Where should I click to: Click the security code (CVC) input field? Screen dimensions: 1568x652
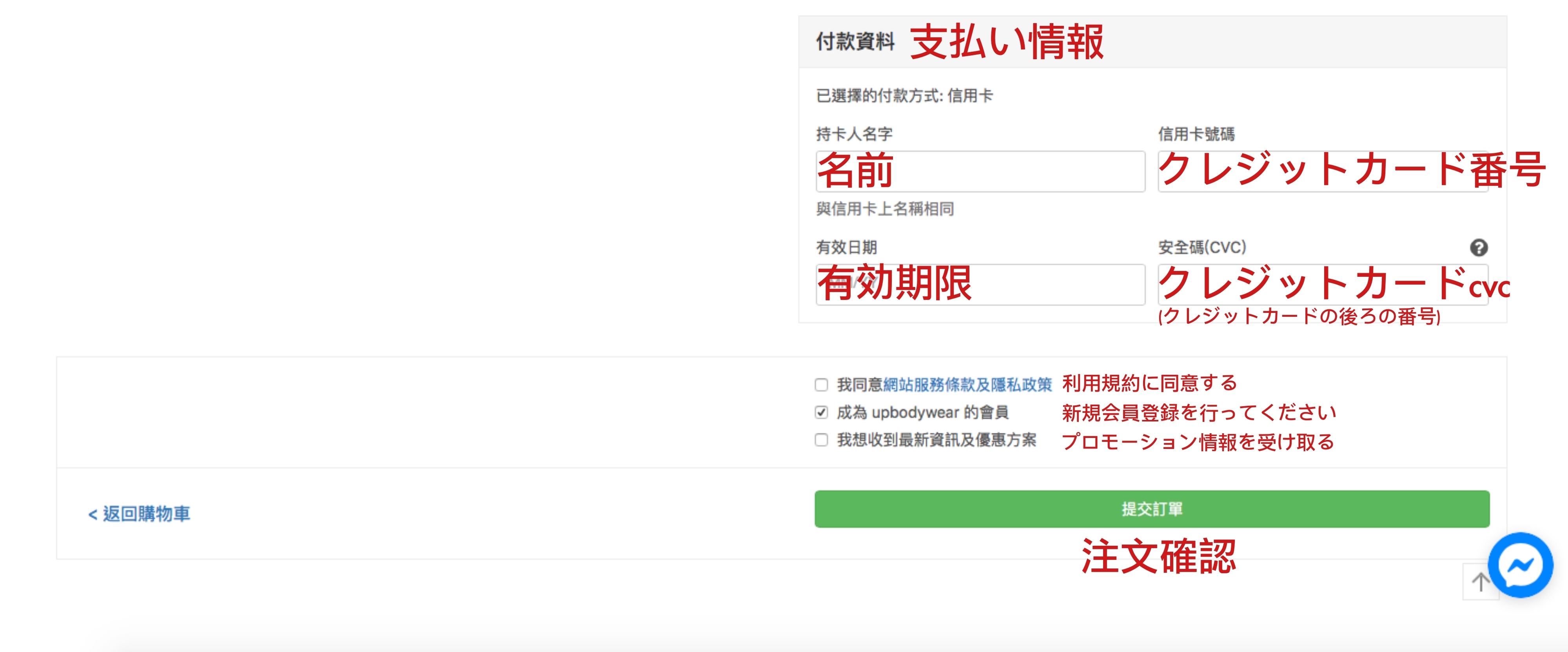point(1322,285)
